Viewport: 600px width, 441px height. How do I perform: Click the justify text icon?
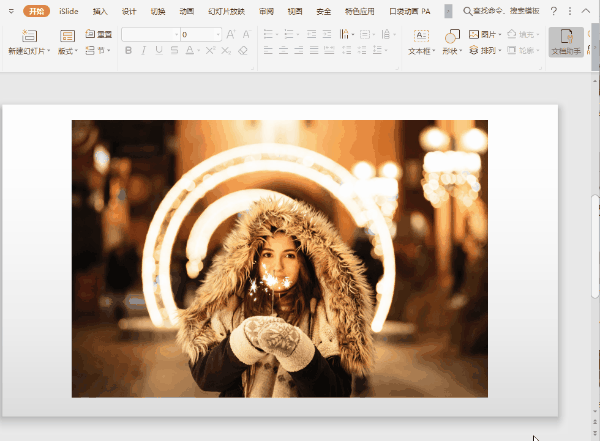tap(314, 50)
